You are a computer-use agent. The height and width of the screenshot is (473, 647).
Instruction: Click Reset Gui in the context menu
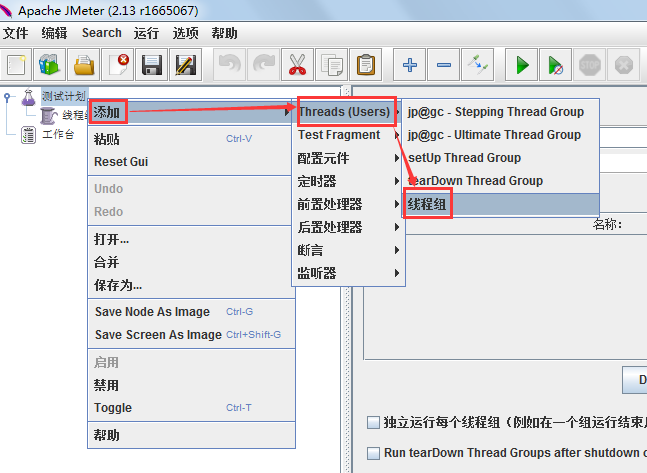190,162
